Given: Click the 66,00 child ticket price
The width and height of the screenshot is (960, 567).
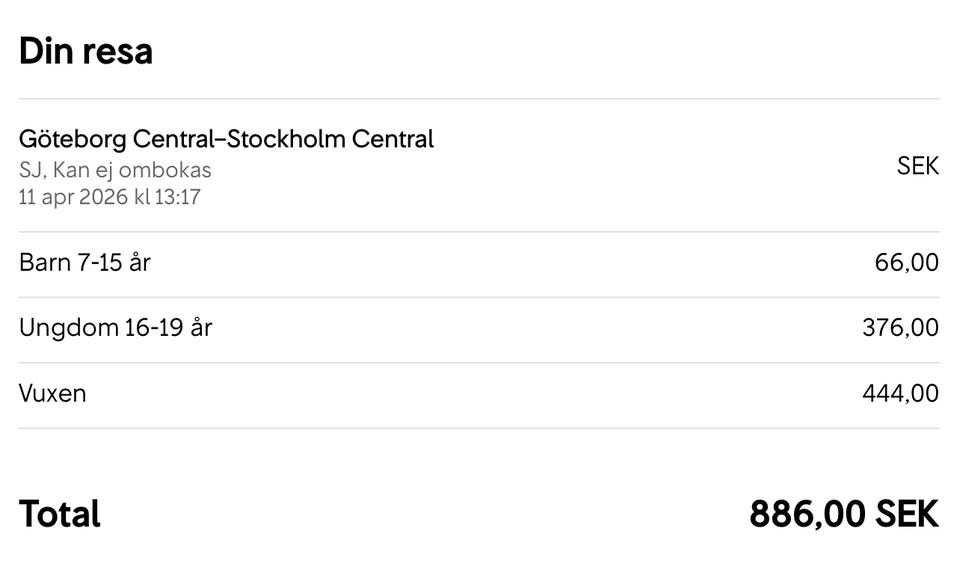Looking at the screenshot, I should [x=906, y=263].
